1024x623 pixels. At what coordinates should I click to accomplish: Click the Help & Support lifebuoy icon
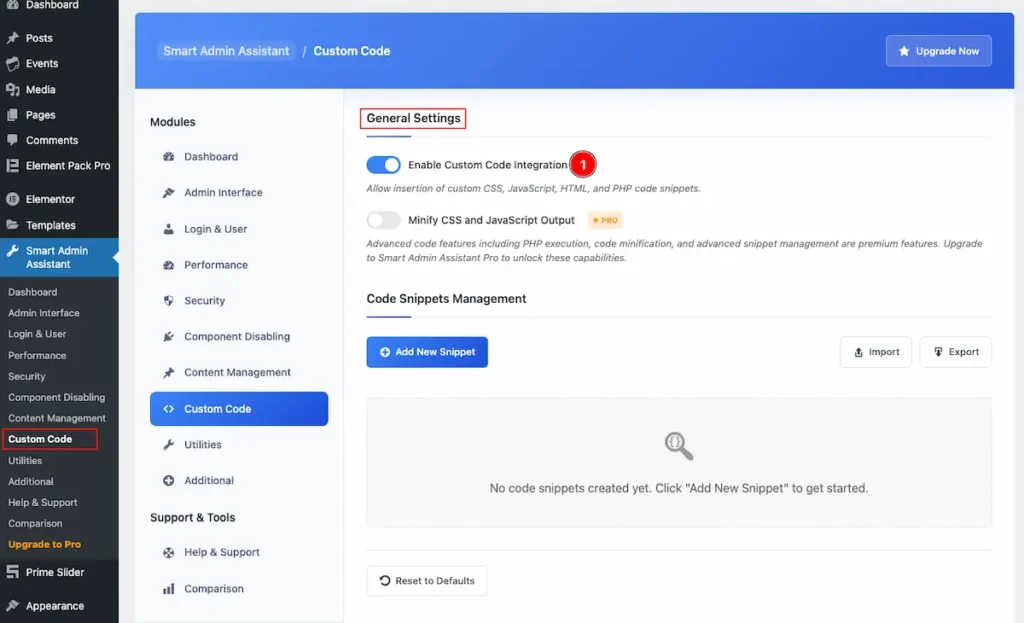click(x=168, y=552)
